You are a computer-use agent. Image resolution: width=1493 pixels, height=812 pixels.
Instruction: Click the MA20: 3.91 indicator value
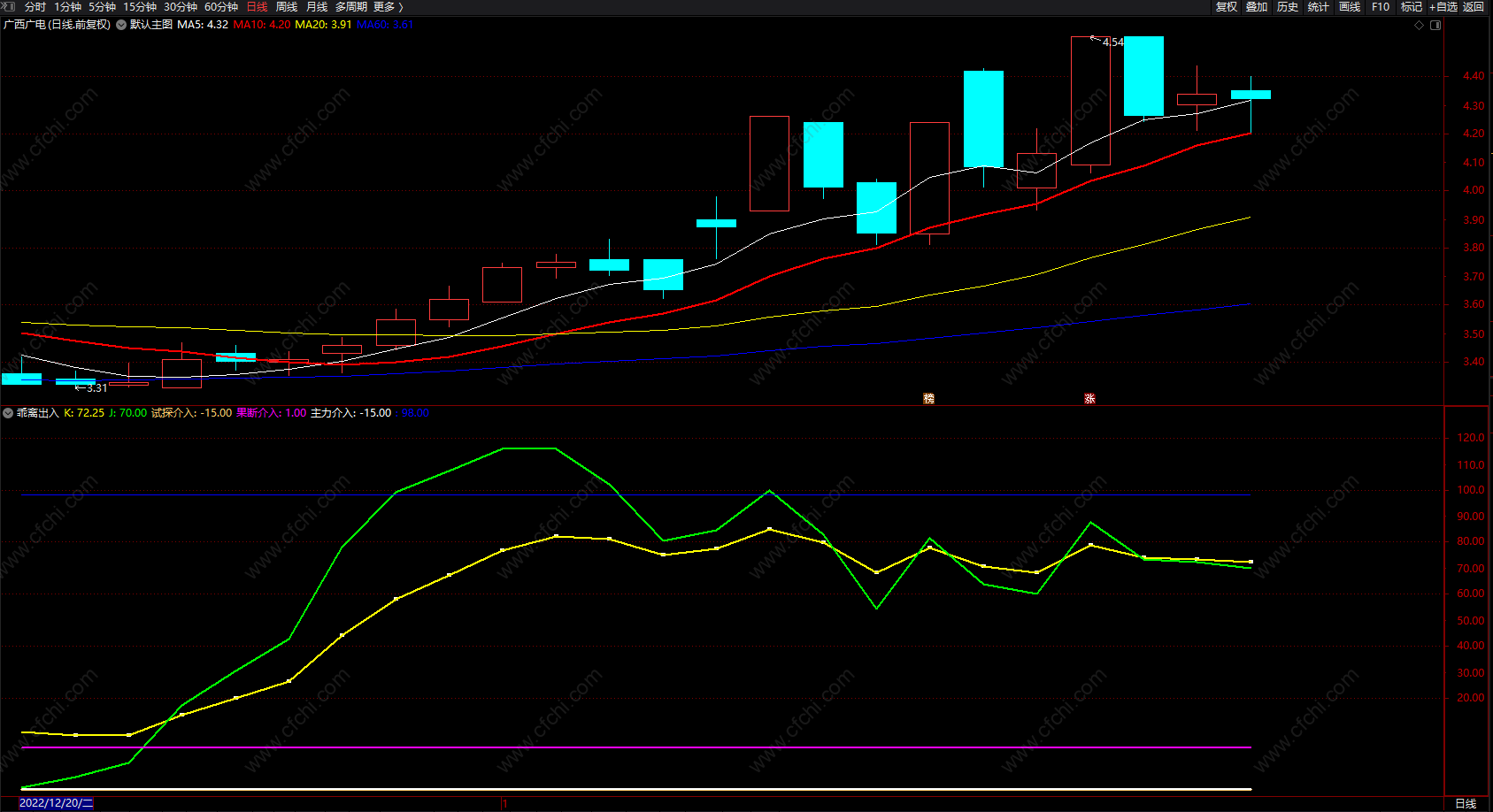[x=323, y=25]
